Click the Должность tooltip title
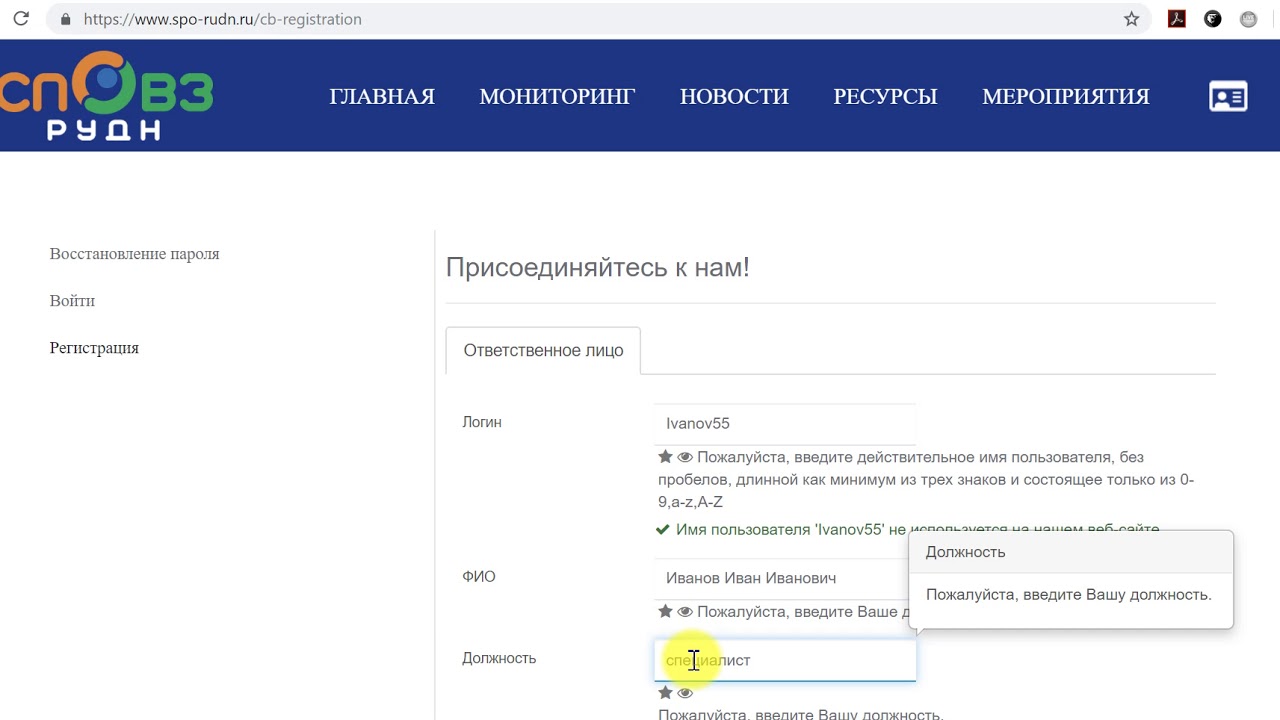The width and height of the screenshot is (1280, 720). tap(965, 552)
